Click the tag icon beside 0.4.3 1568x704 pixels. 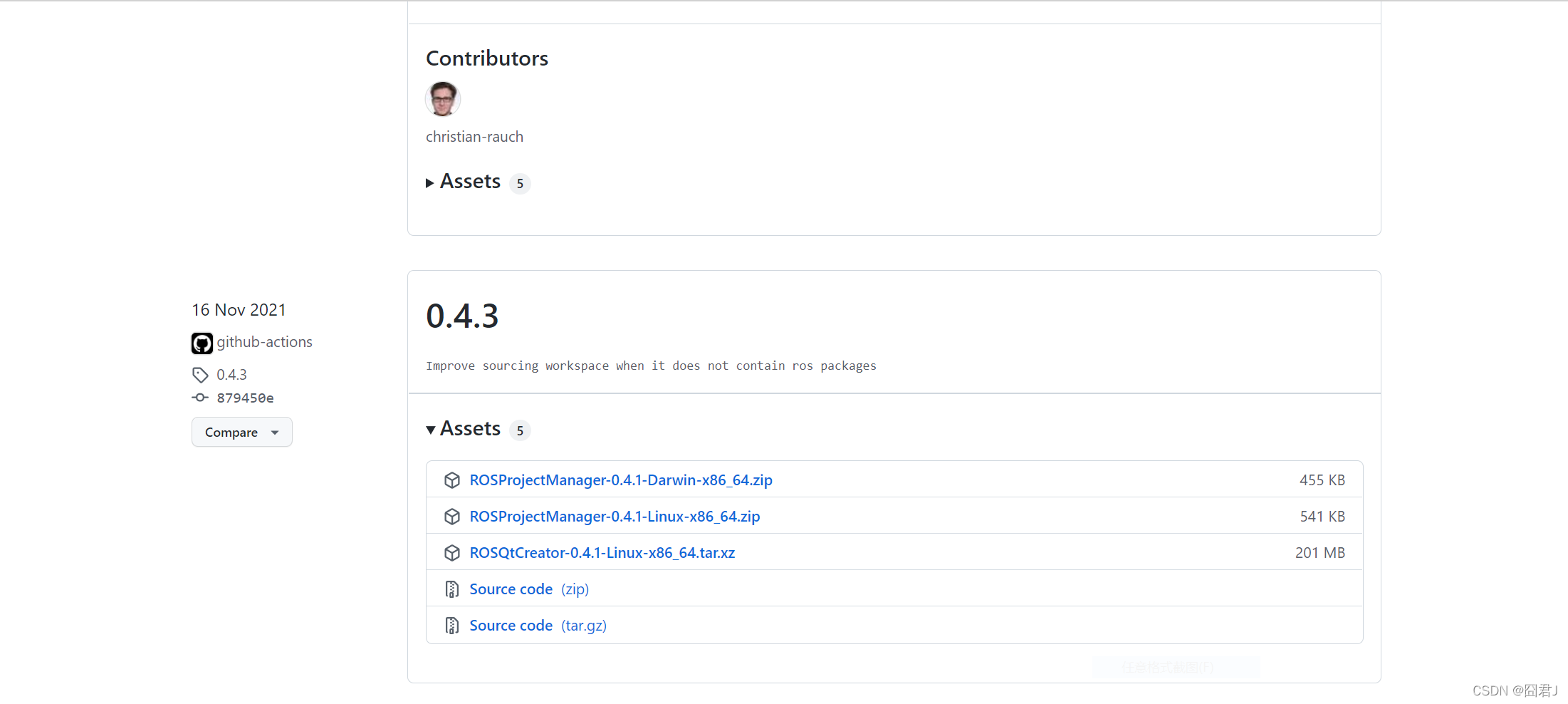point(200,375)
